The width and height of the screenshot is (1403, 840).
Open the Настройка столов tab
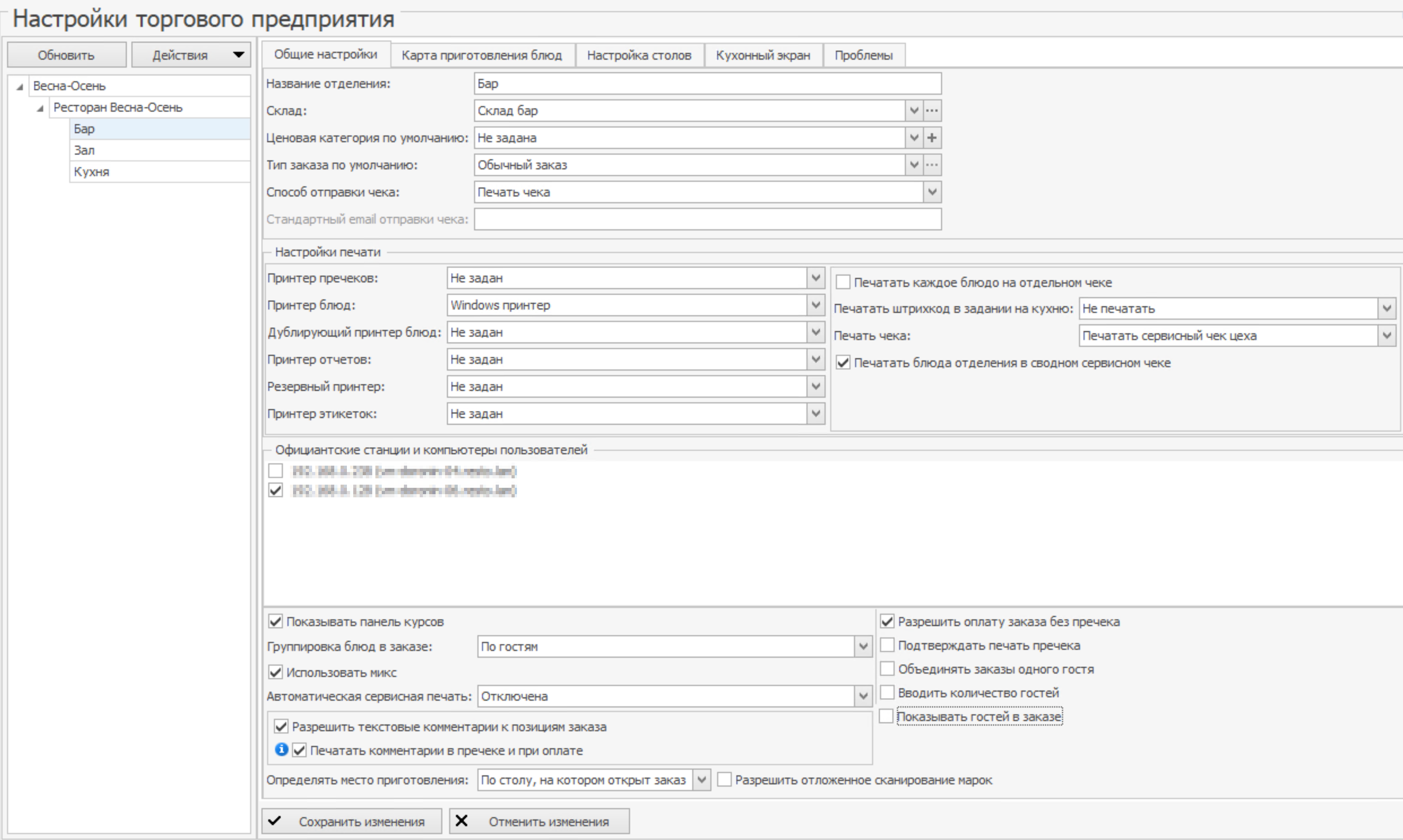pos(639,56)
